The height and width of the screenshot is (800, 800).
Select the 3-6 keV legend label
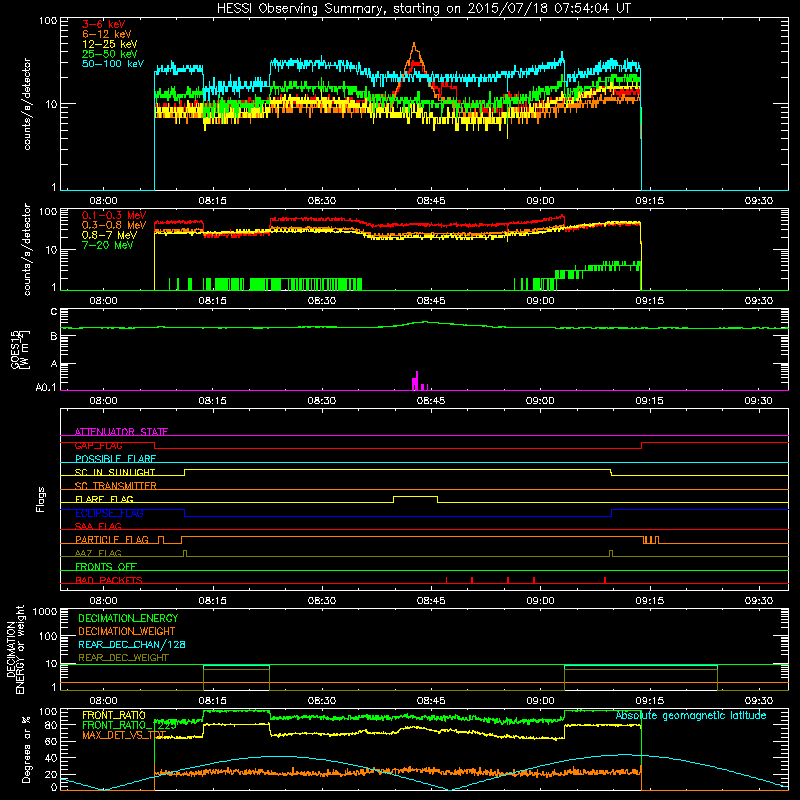pyautogui.click(x=103, y=24)
